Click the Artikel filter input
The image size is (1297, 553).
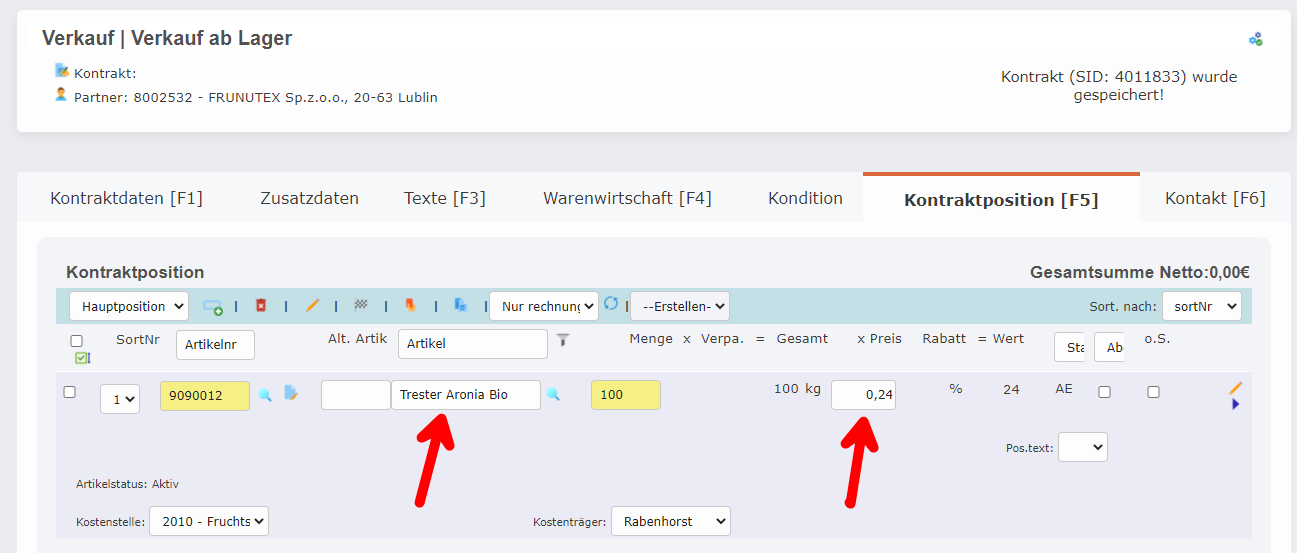[x=473, y=344]
